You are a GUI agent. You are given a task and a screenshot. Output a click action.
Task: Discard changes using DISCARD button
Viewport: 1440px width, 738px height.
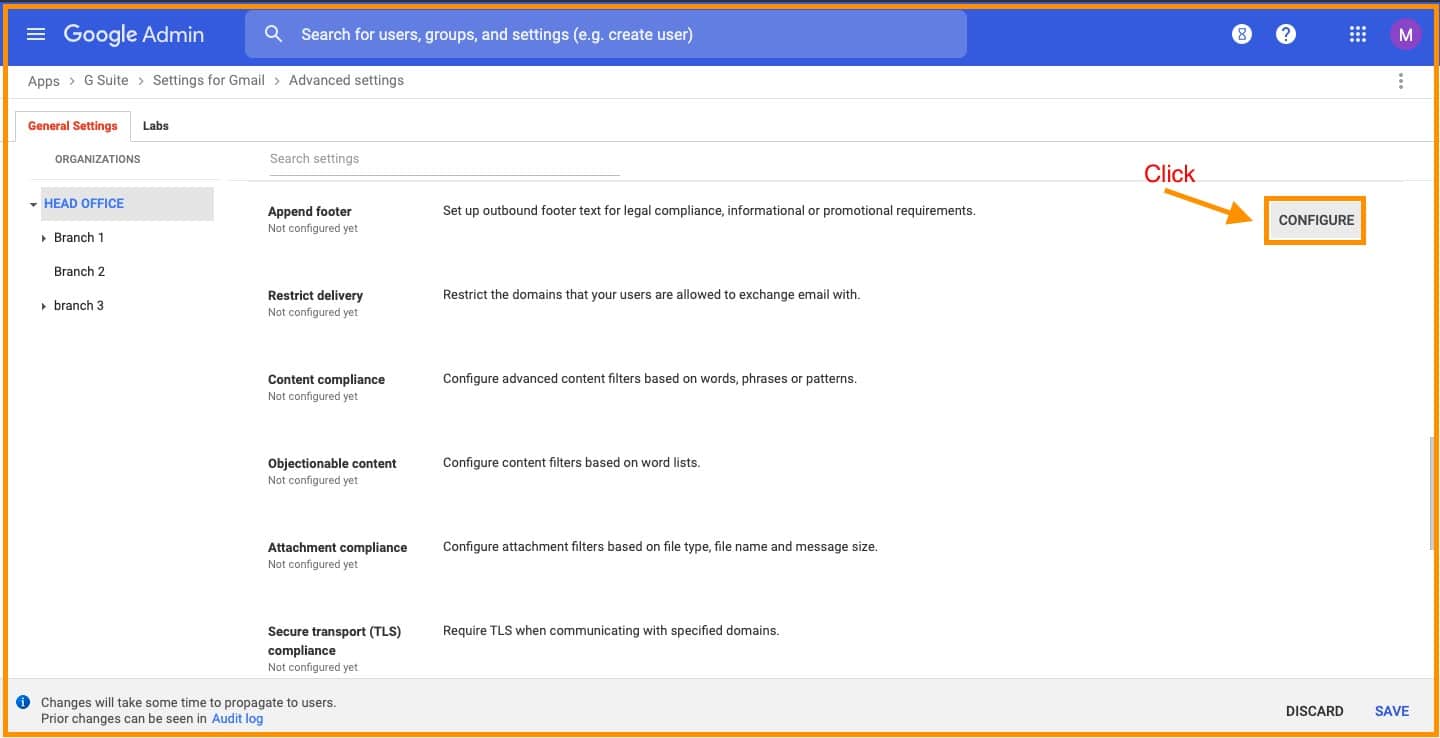tap(1314, 711)
